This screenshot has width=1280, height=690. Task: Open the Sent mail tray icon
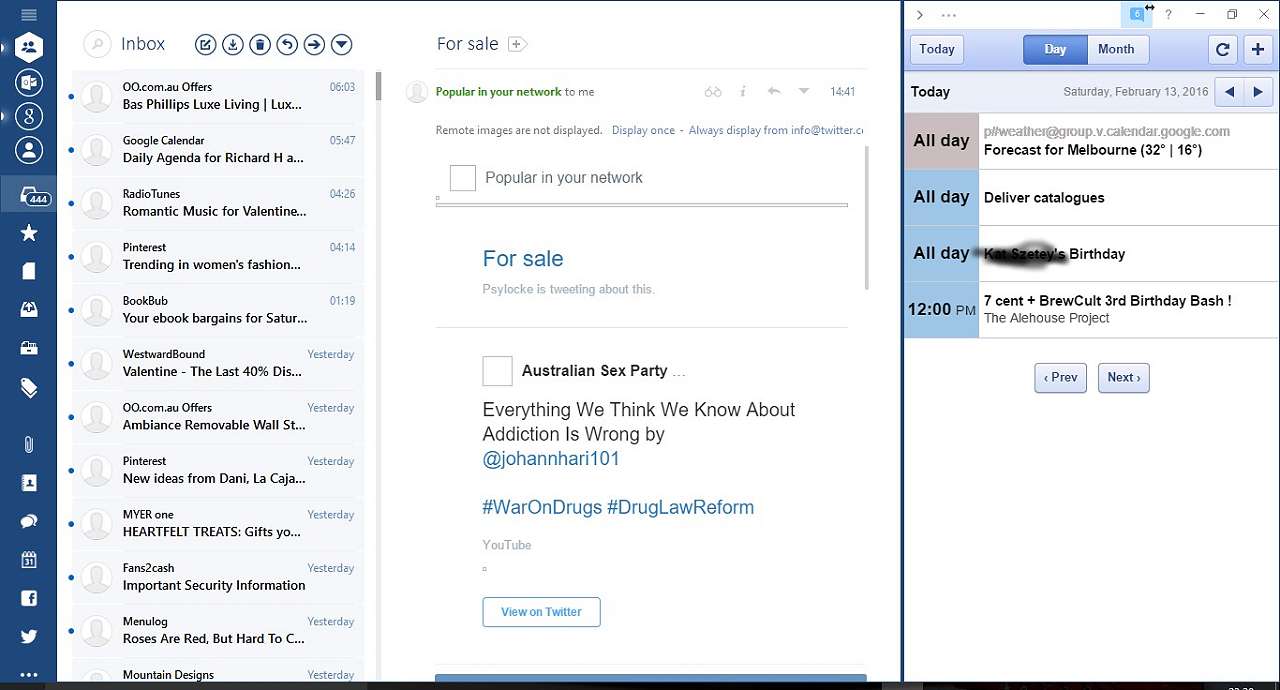(29, 310)
